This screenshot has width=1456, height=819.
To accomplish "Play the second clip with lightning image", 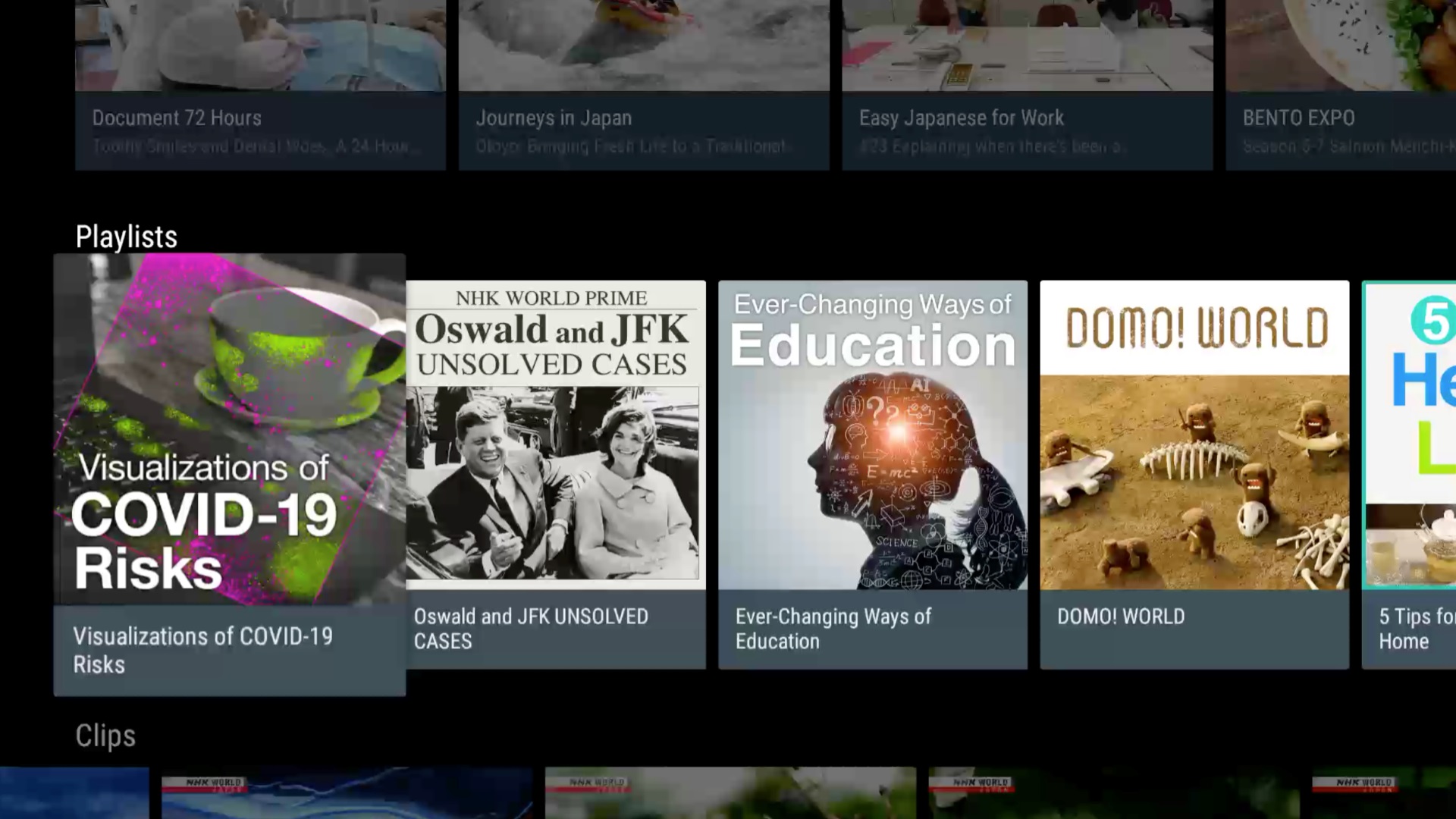I will click(347, 793).
